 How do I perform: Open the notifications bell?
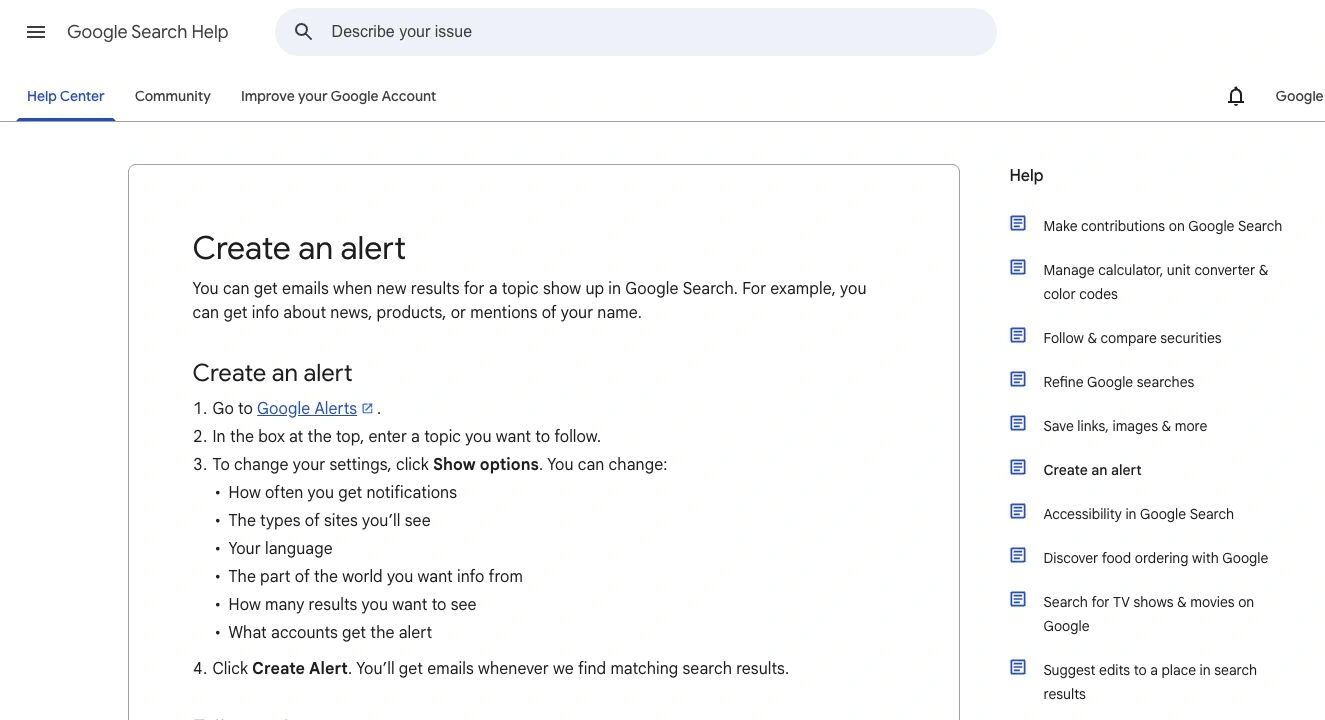1236,96
